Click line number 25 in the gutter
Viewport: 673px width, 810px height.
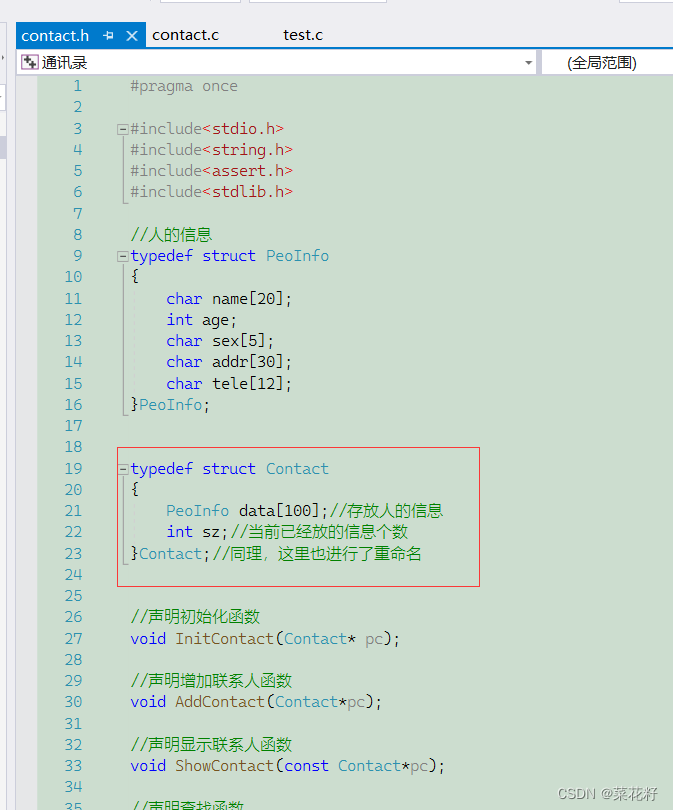point(73,596)
